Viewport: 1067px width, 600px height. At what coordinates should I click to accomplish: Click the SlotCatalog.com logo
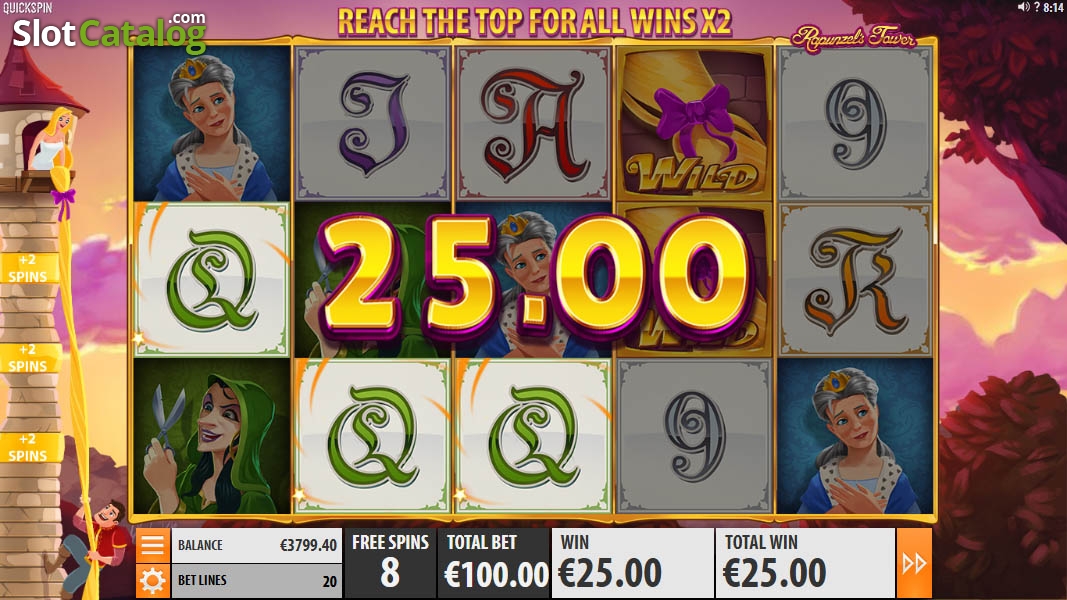[x=109, y=31]
